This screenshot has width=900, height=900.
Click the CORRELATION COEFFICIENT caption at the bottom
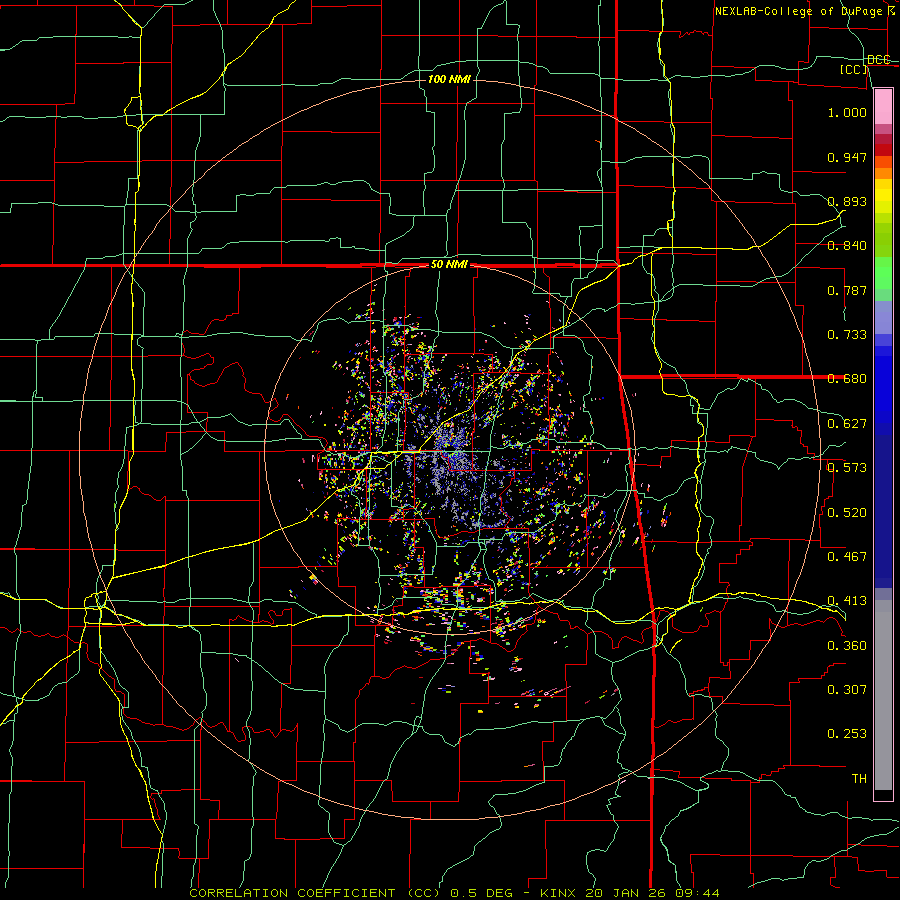pyautogui.click(x=454, y=893)
